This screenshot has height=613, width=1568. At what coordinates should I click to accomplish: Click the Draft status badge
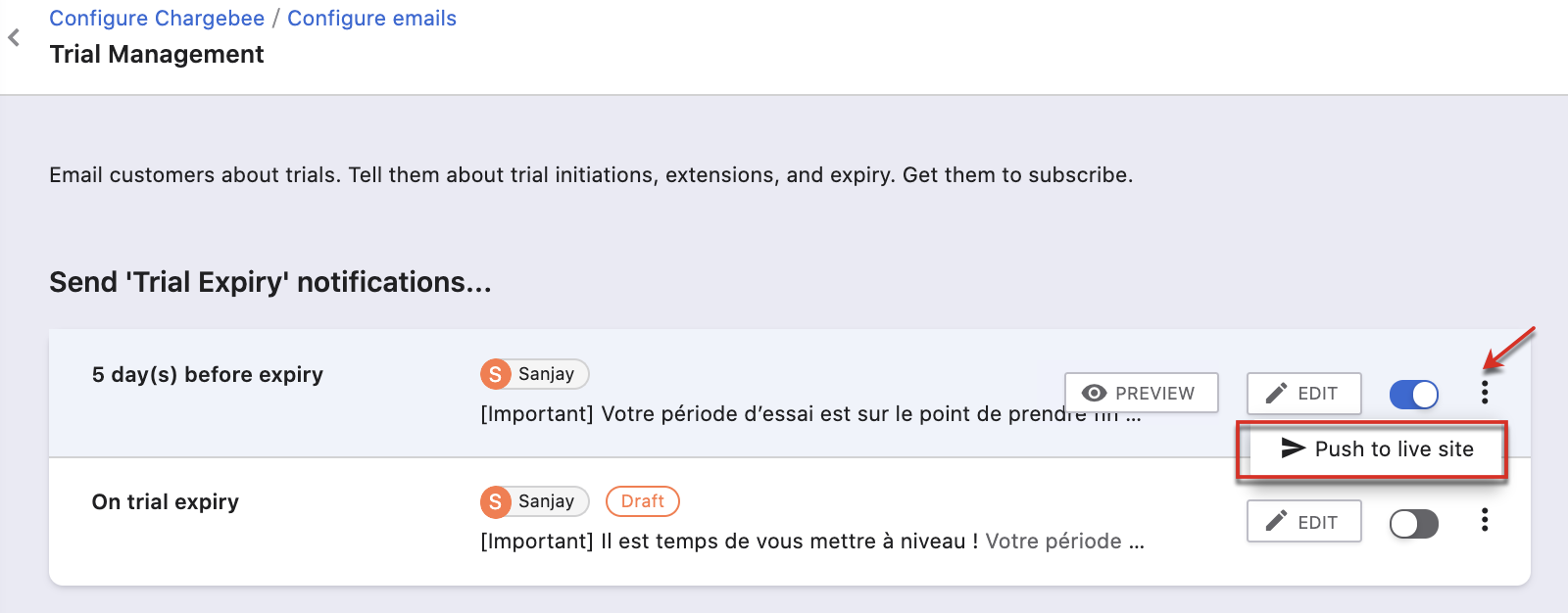click(x=642, y=501)
